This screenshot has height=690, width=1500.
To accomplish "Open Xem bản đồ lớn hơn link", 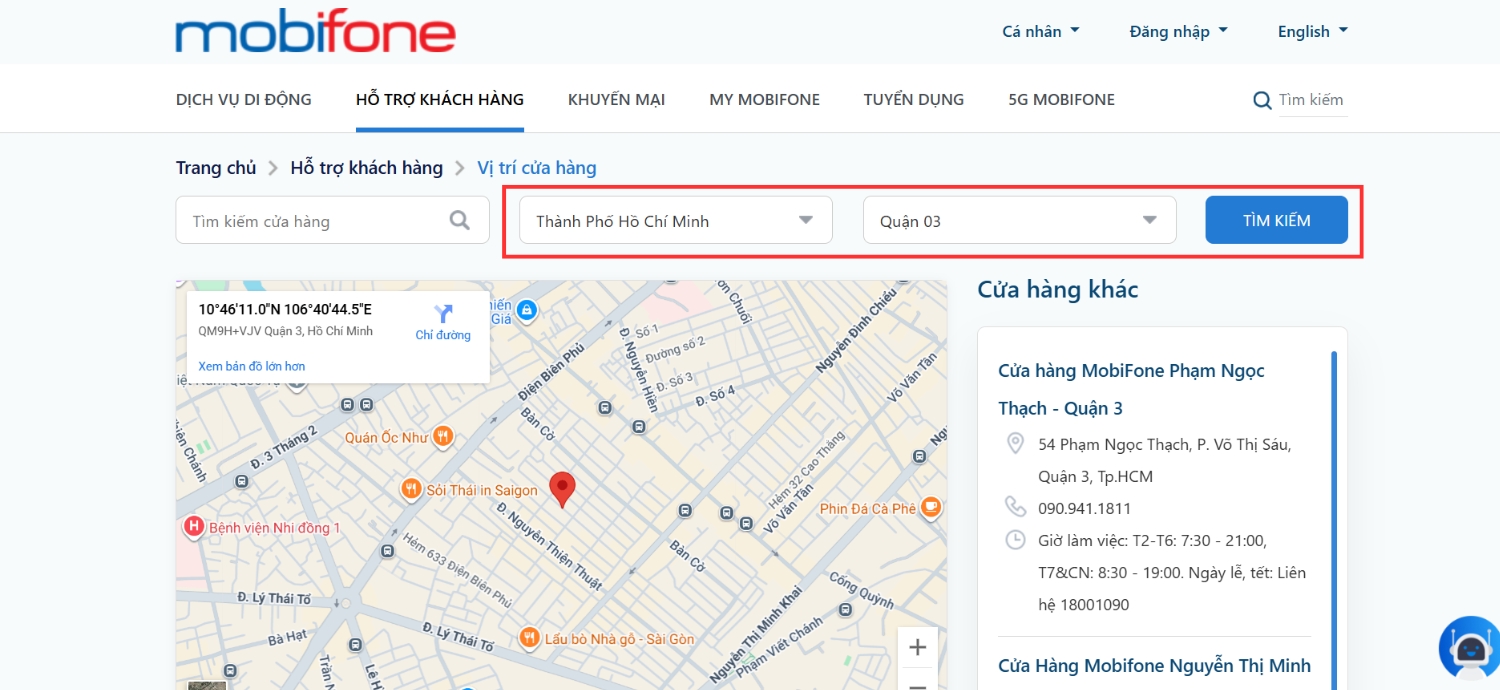I will (x=252, y=367).
